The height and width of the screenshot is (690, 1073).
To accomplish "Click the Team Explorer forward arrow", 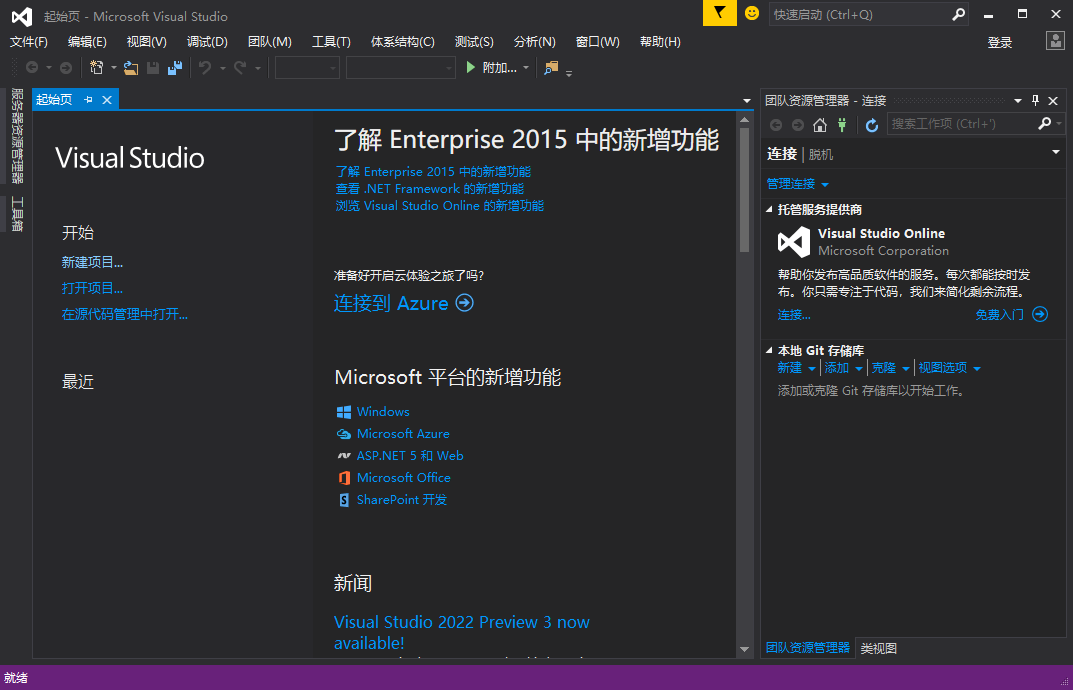I will [798, 125].
